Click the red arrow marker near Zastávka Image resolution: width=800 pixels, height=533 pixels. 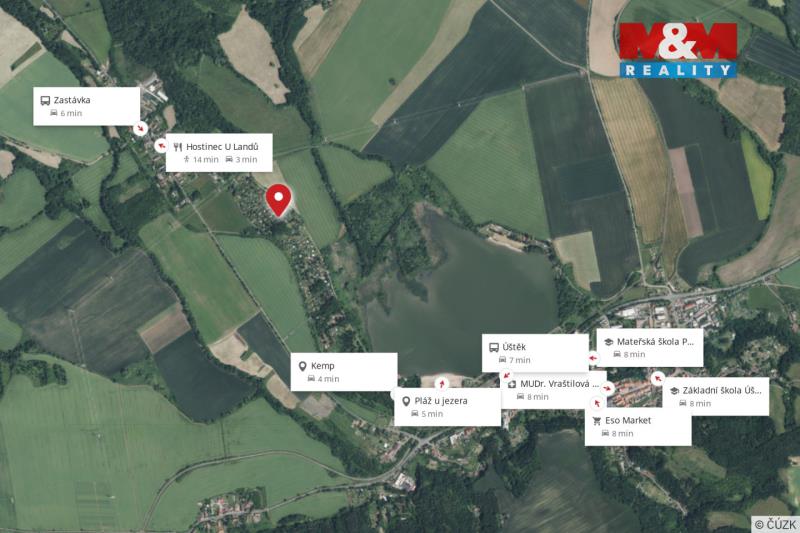(140, 128)
